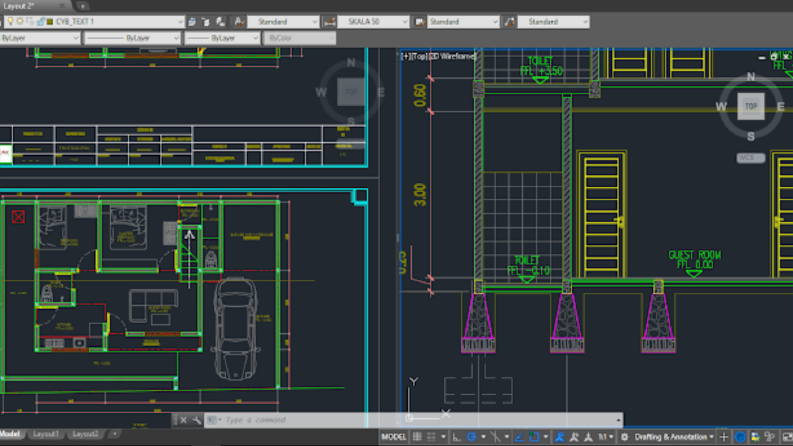793x446 pixels.
Task: Toggle annotation visibility icon
Action: click(559, 437)
